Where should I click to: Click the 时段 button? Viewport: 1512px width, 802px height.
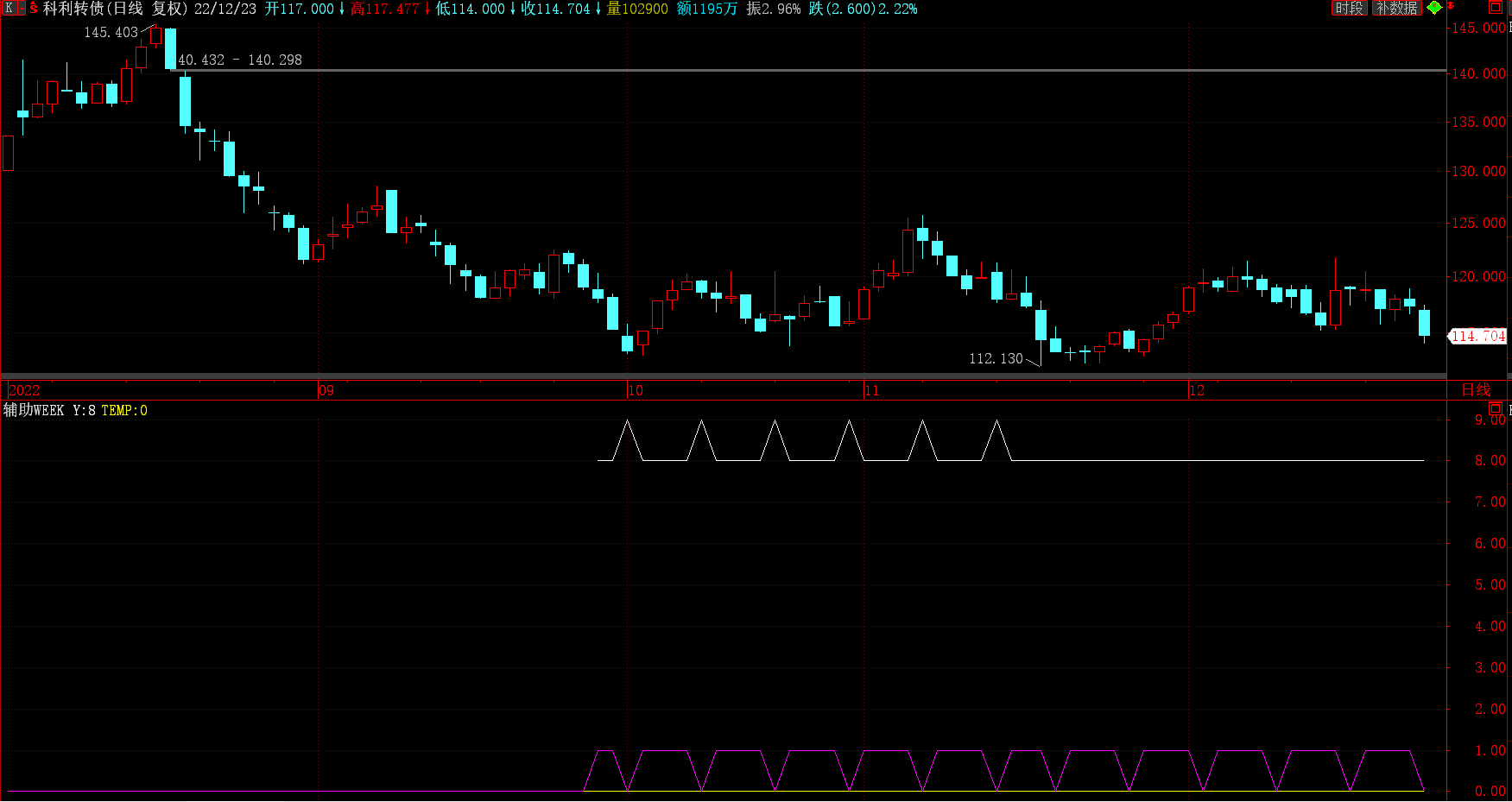coord(1349,8)
